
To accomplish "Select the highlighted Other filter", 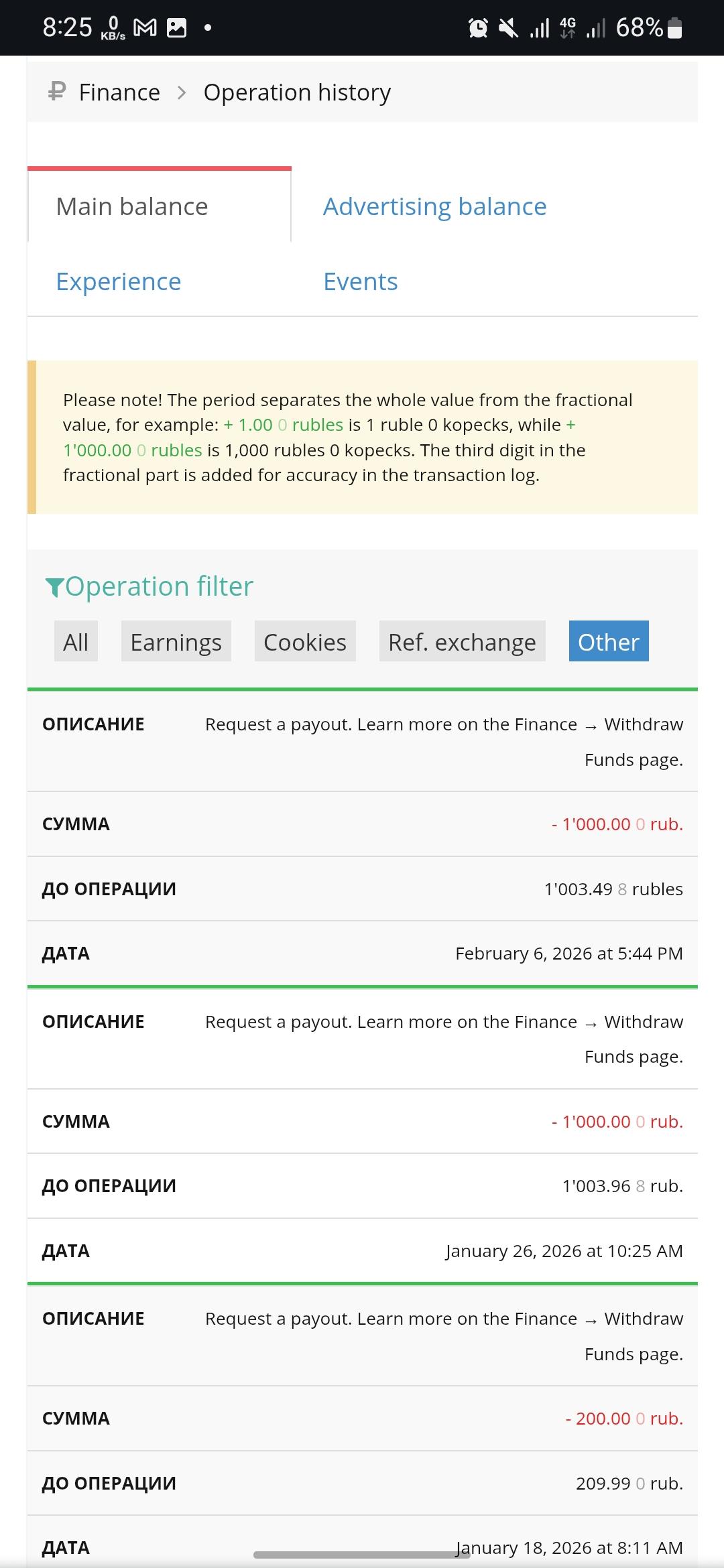I will 608,641.
